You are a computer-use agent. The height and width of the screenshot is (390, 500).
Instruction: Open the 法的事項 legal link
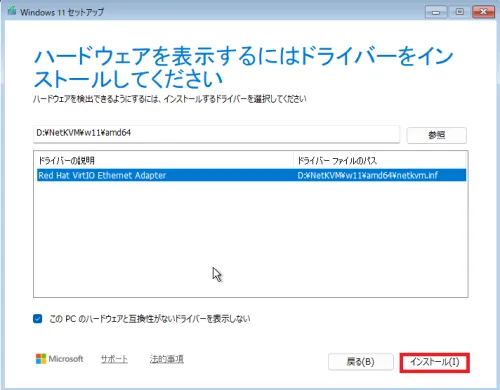tap(167, 359)
